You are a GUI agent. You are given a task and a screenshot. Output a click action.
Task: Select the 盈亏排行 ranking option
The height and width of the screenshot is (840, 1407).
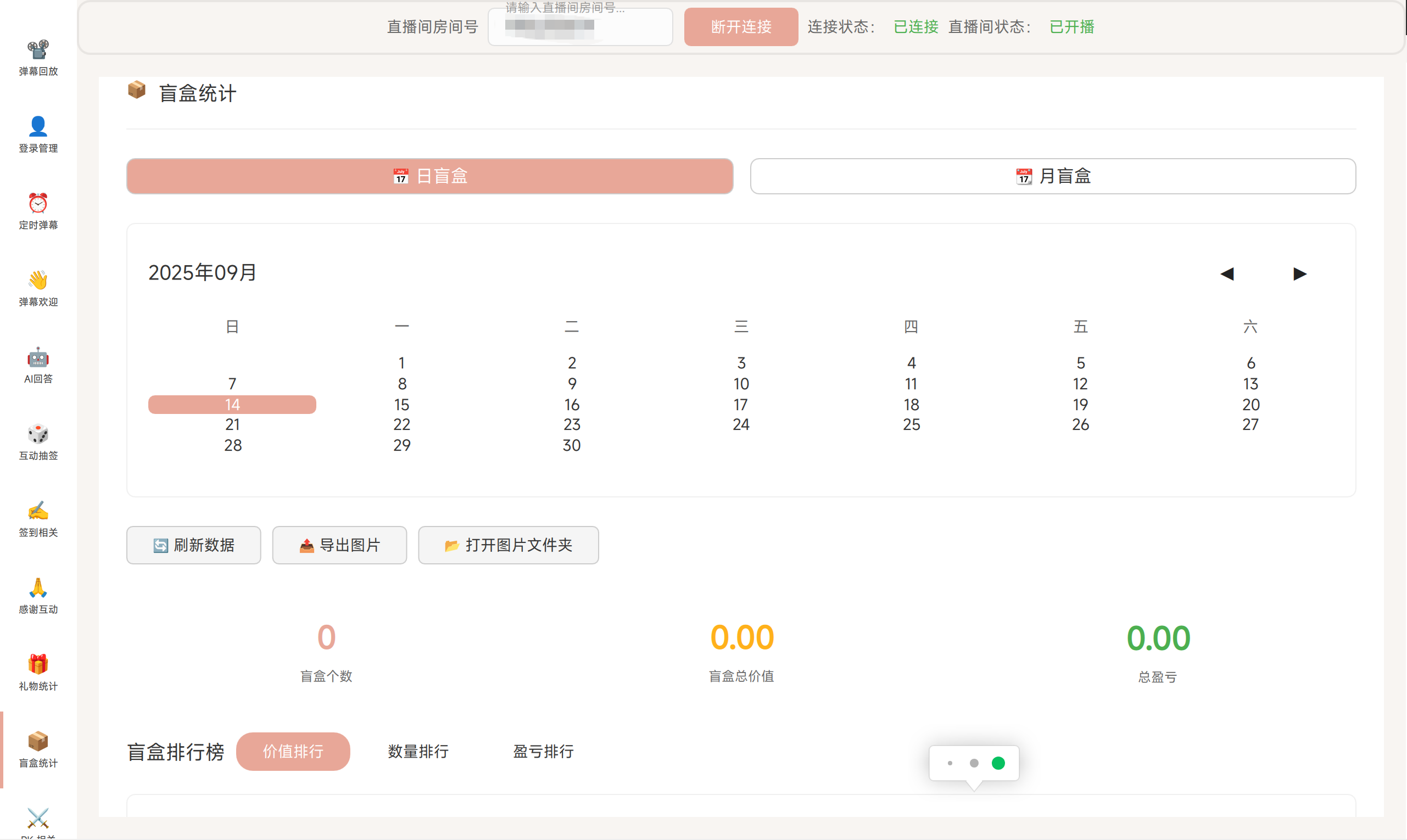[x=543, y=751]
